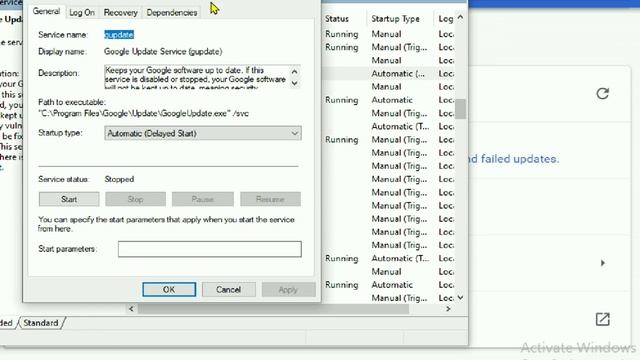Open the Dependencies tab
This screenshot has height=360, width=640.
coord(171,13)
